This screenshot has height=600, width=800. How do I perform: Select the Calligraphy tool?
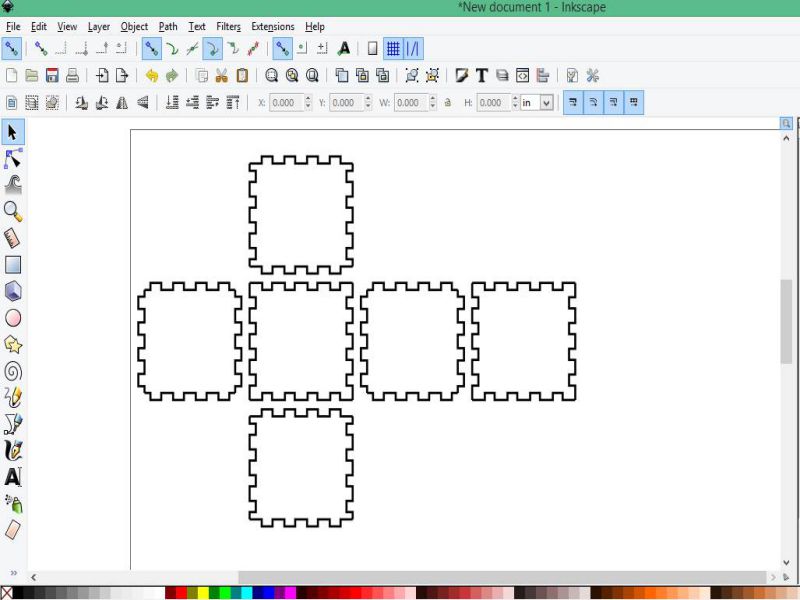click(x=13, y=451)
